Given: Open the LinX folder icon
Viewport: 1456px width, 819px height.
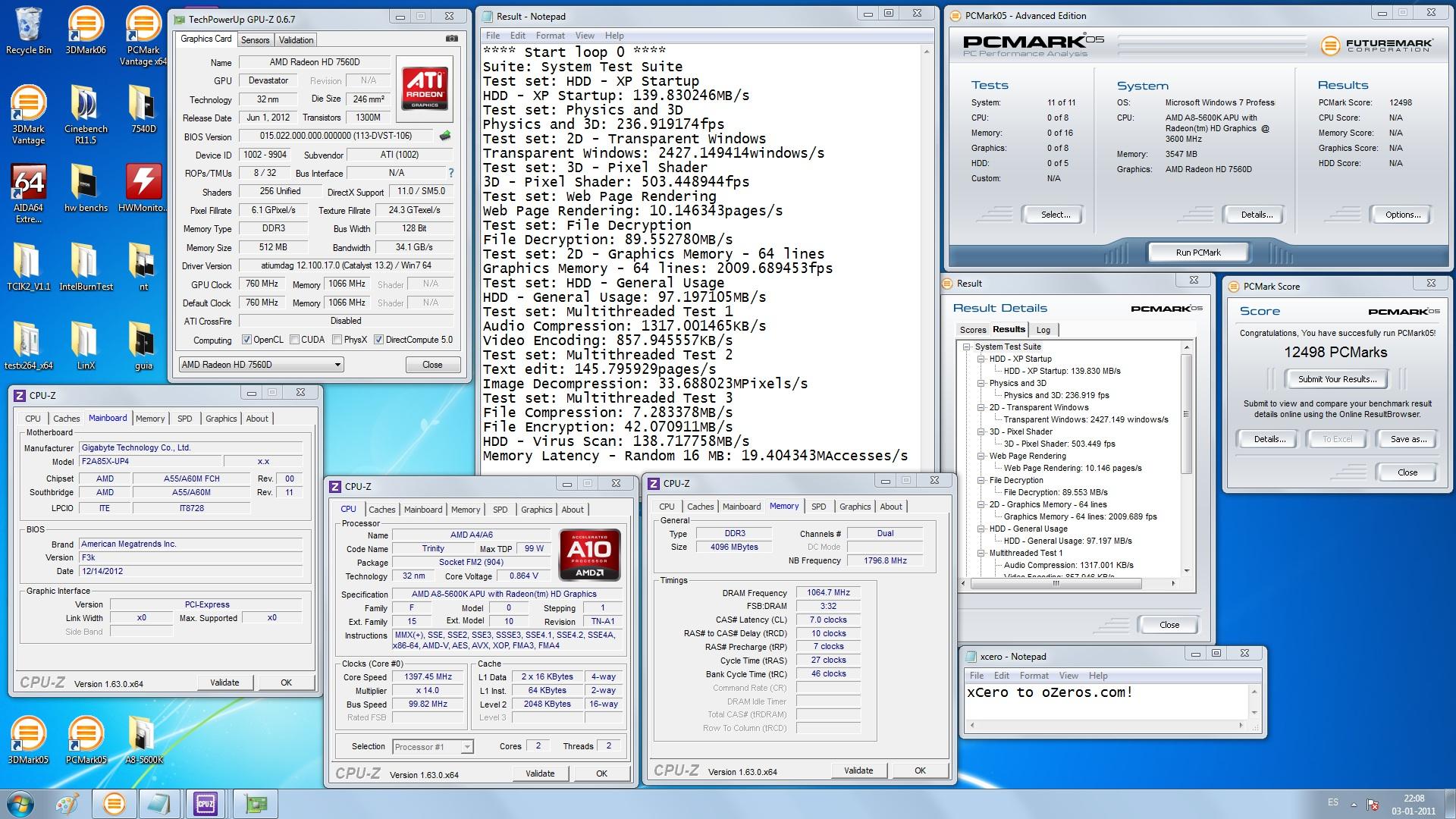Looking at the screenshot, I should (86, 346).
